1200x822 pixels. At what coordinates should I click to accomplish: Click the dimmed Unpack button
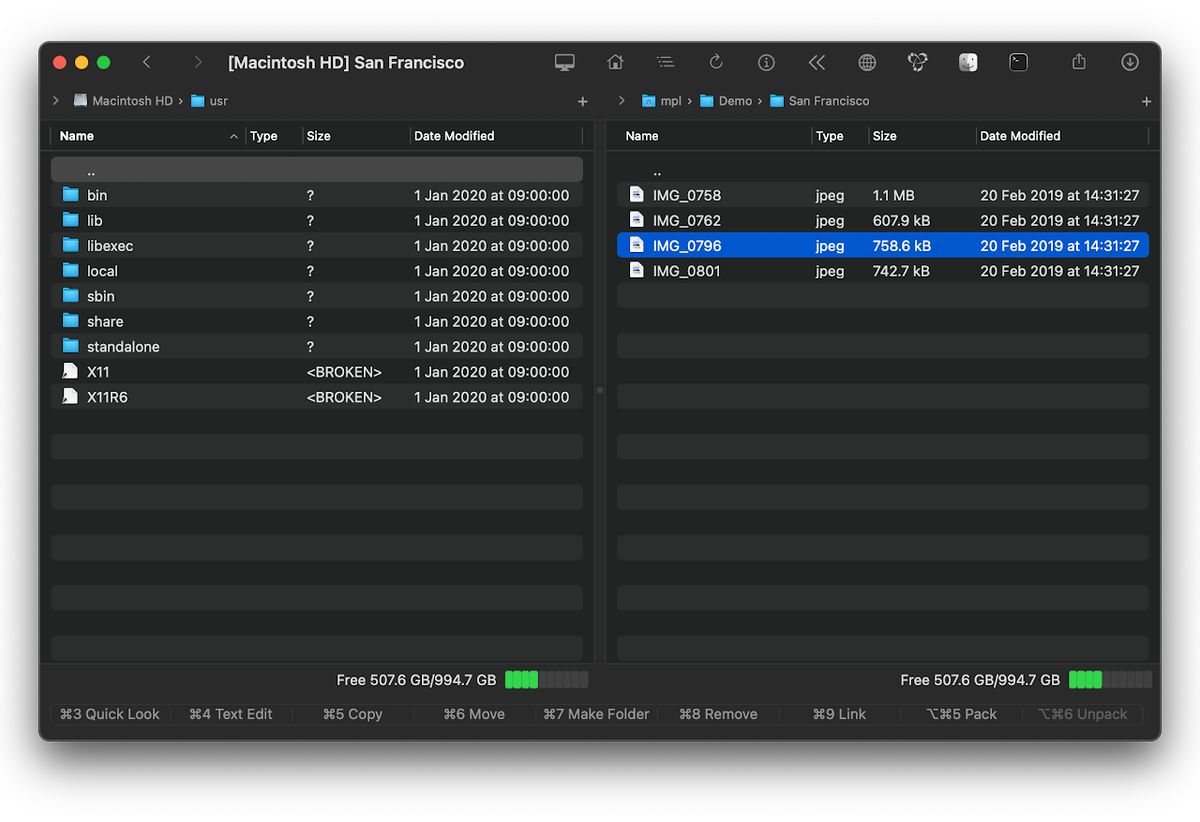pyautogui.click(x=1082, y=714)
